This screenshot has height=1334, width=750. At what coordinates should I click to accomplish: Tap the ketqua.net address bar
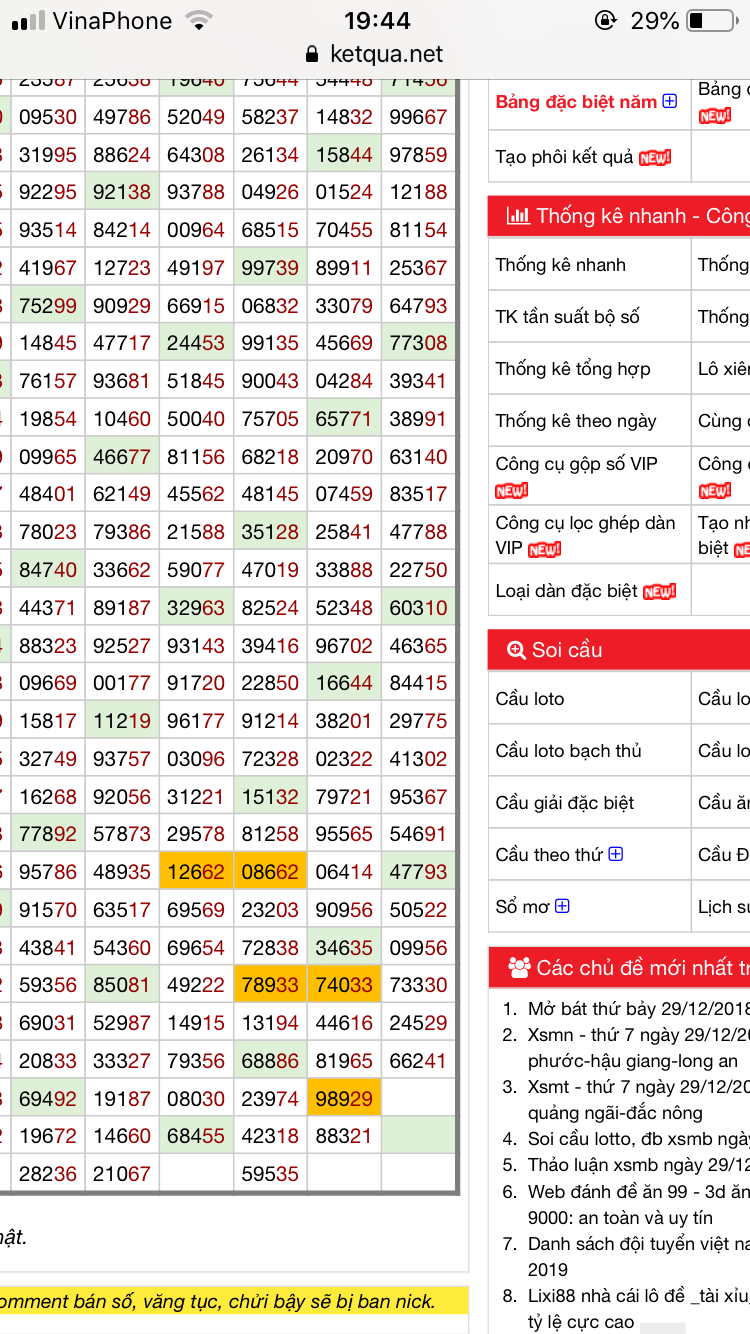tap(375, 54)
